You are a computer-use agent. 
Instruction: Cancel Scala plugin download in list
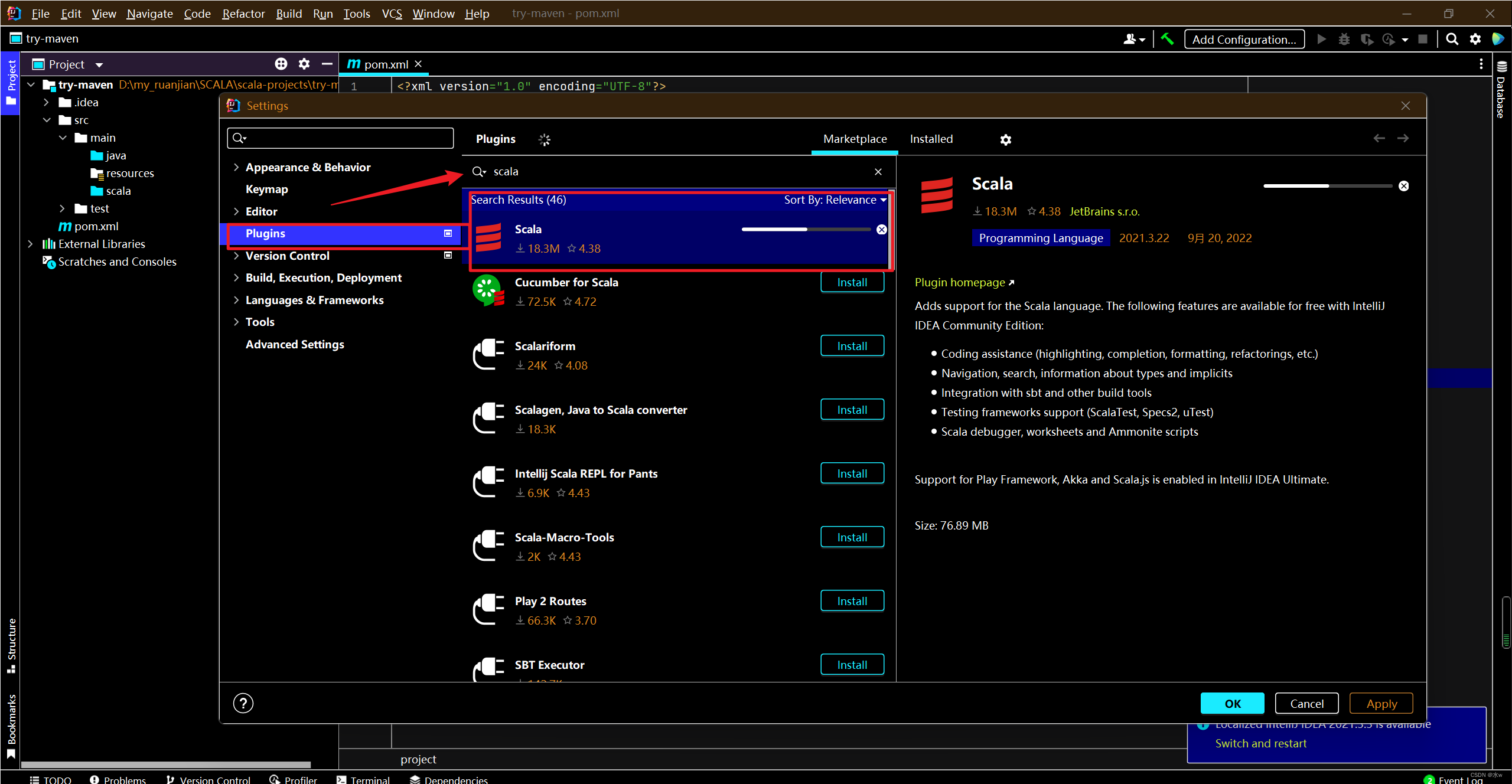(x=881, y=230)
